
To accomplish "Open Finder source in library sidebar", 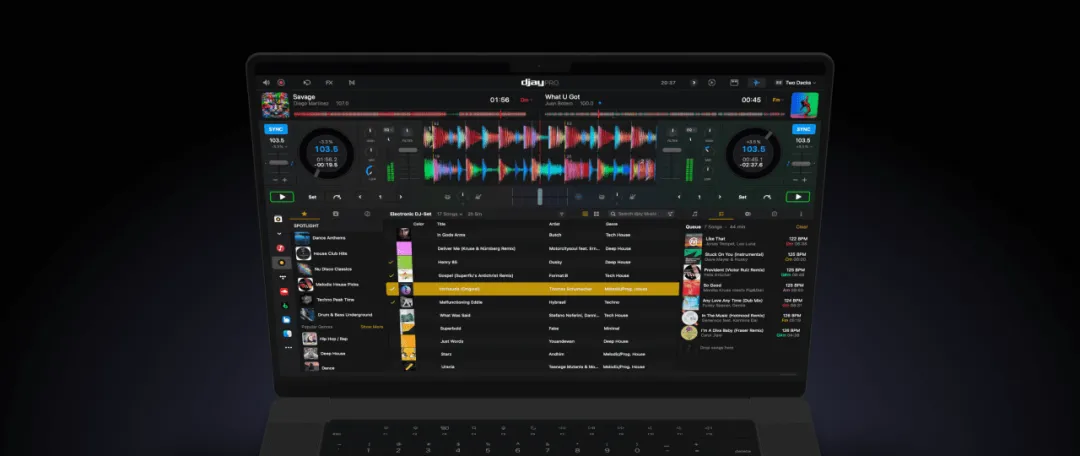I will click(x=287, y=333).
